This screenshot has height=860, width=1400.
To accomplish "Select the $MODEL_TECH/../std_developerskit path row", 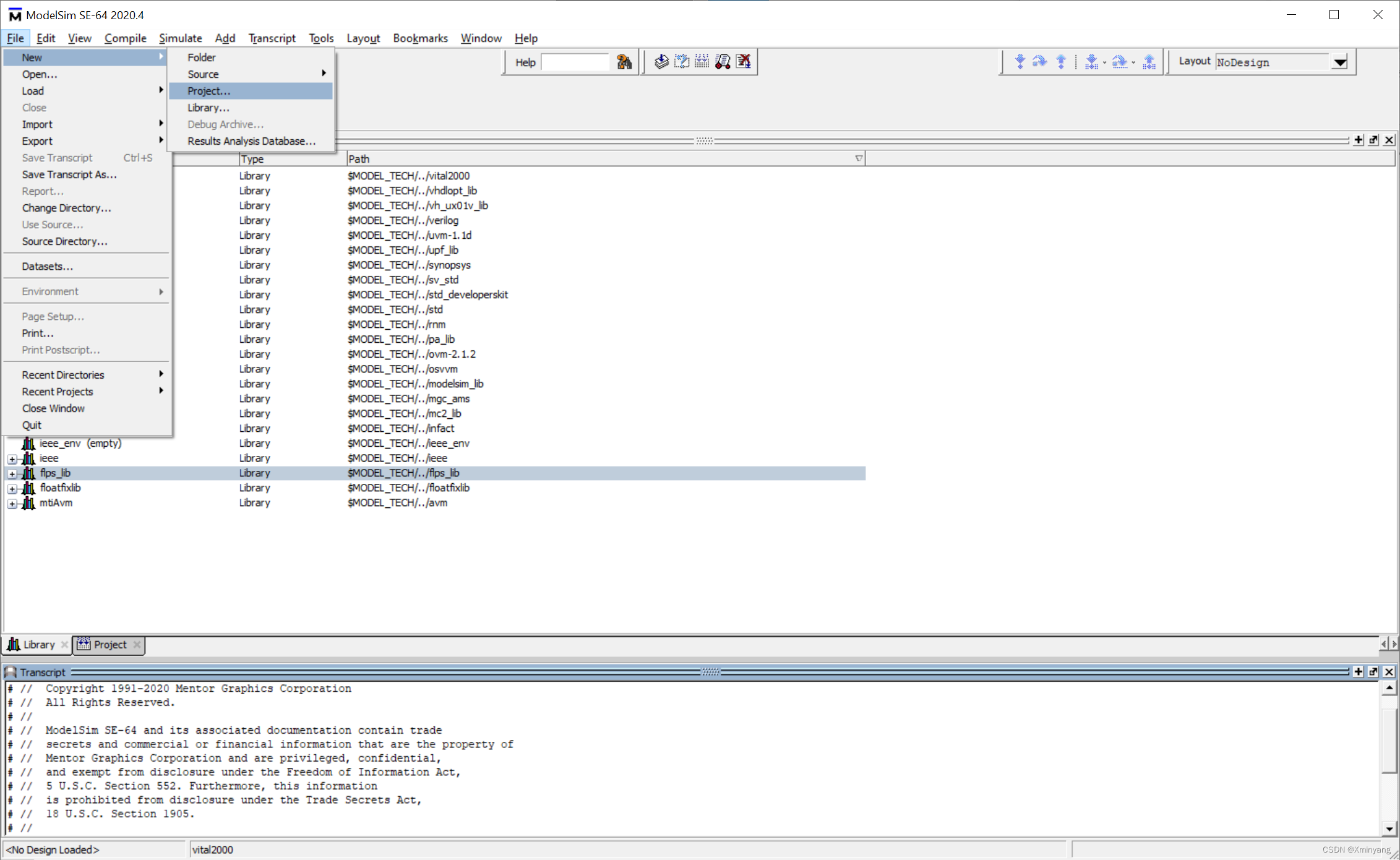I will click(427, 295).
